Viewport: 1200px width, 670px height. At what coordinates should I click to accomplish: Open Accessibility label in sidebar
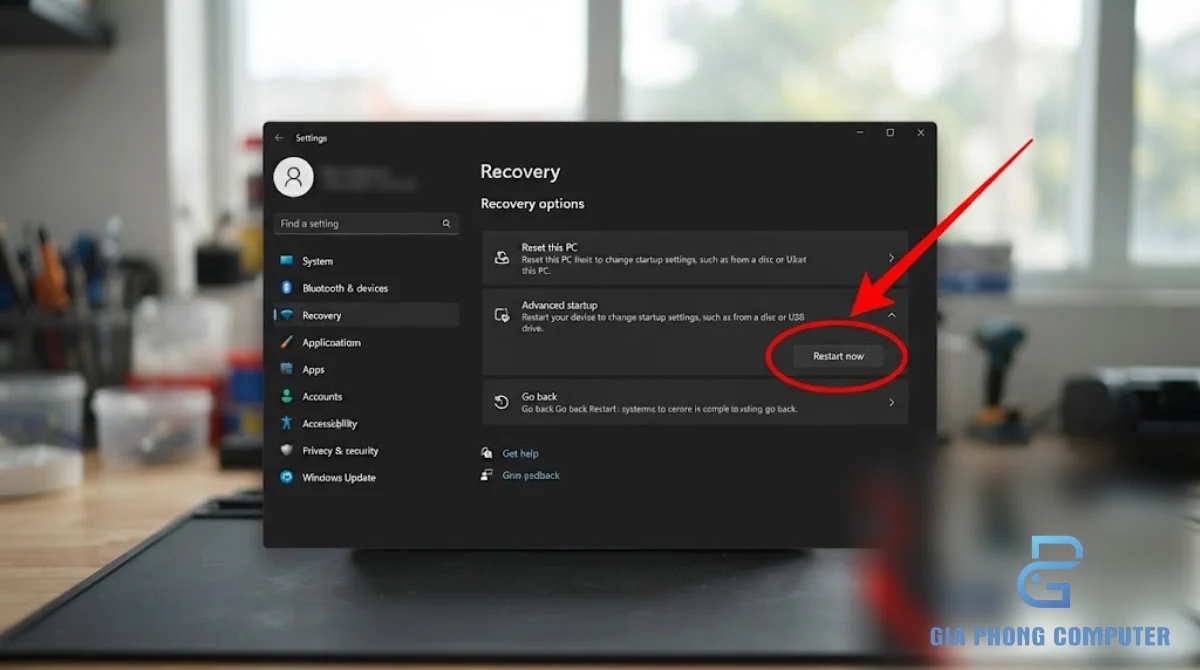[330, 423]
